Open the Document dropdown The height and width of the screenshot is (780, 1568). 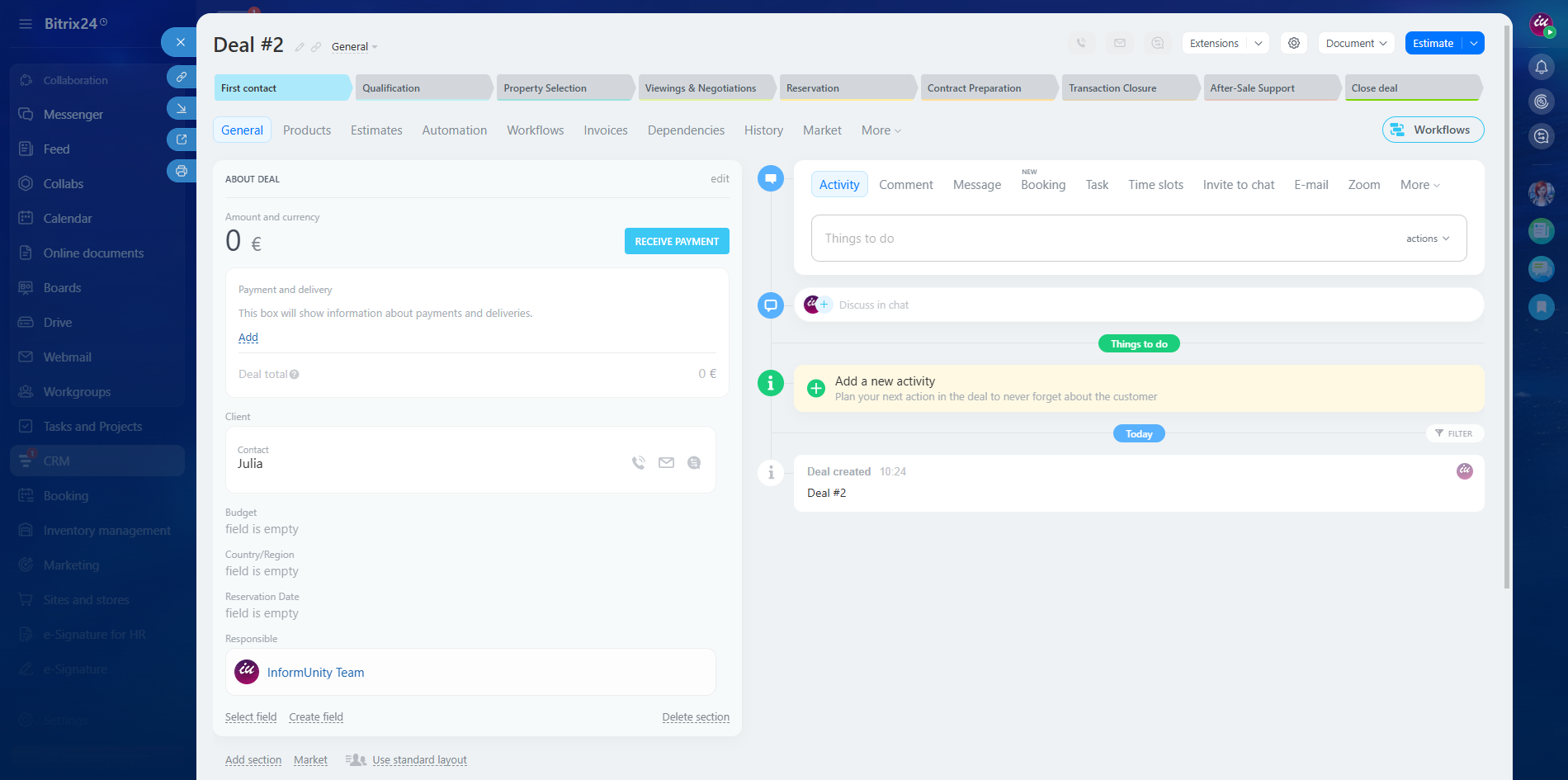click(x=1356, y=43)
